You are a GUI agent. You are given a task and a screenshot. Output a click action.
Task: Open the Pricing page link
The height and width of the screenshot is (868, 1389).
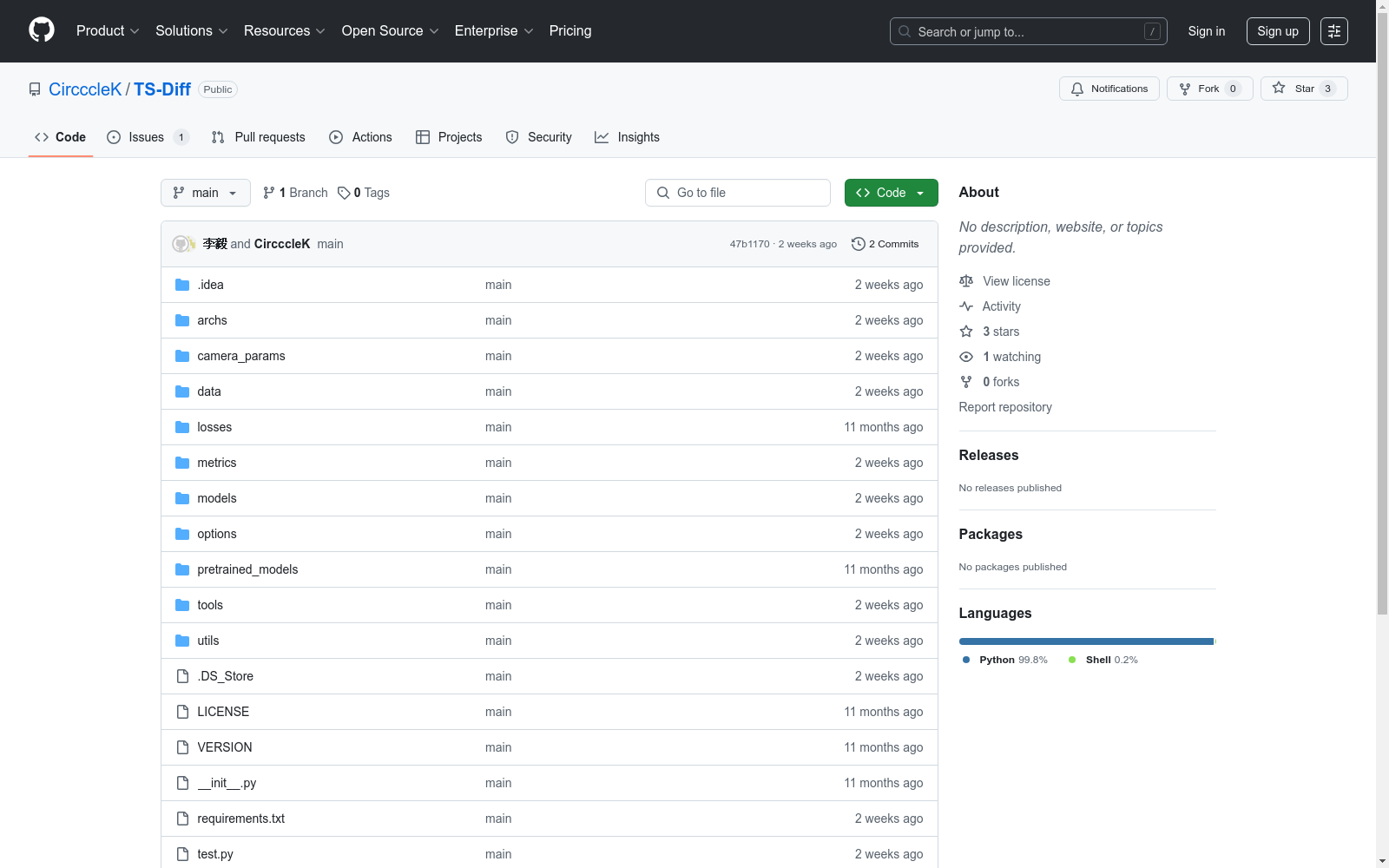[x=570, y=31]
